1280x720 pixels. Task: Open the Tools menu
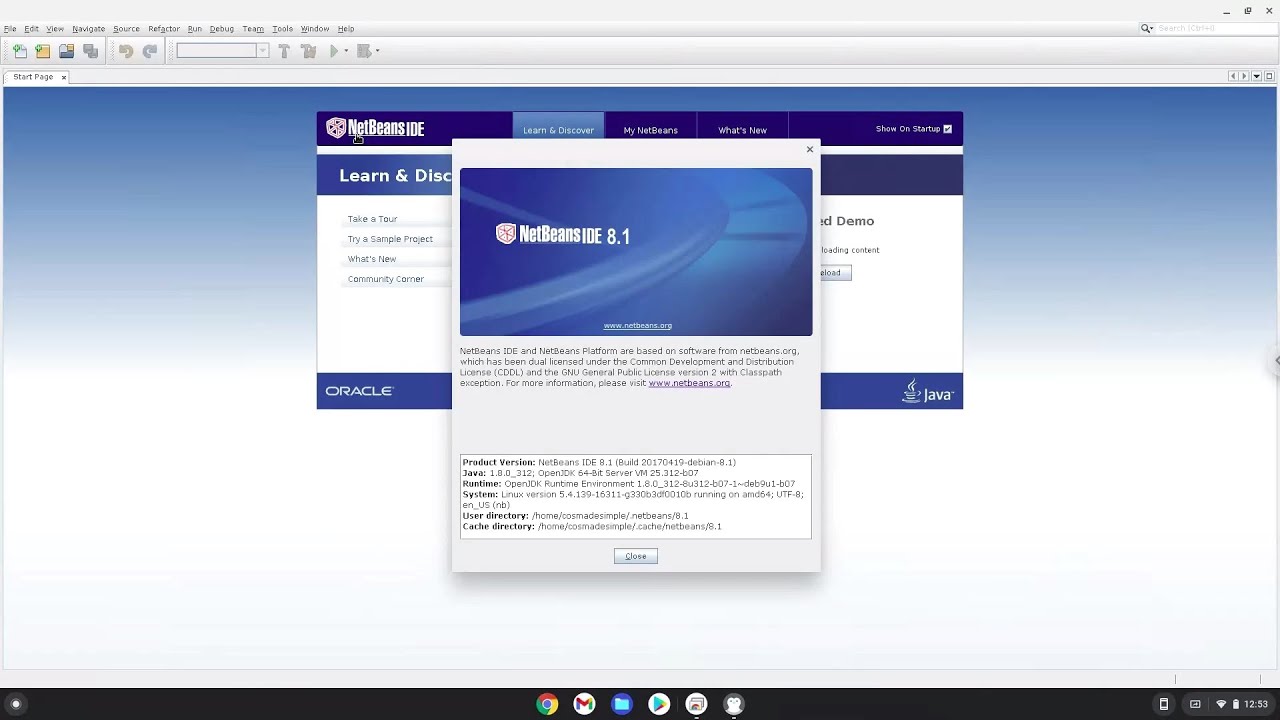[x=283, y=29]
